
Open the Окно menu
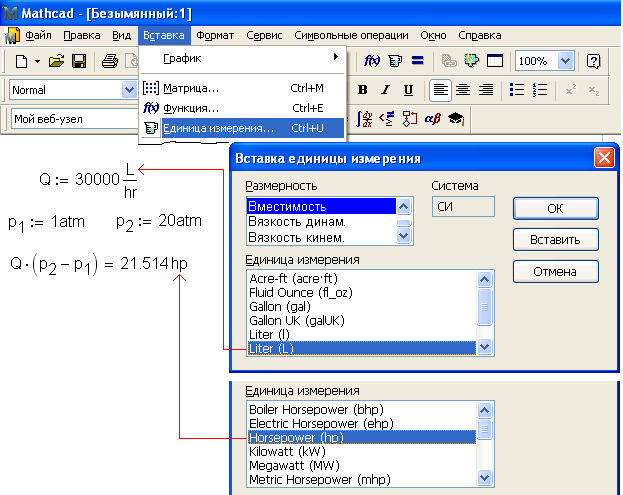click(x=433, y=35)
